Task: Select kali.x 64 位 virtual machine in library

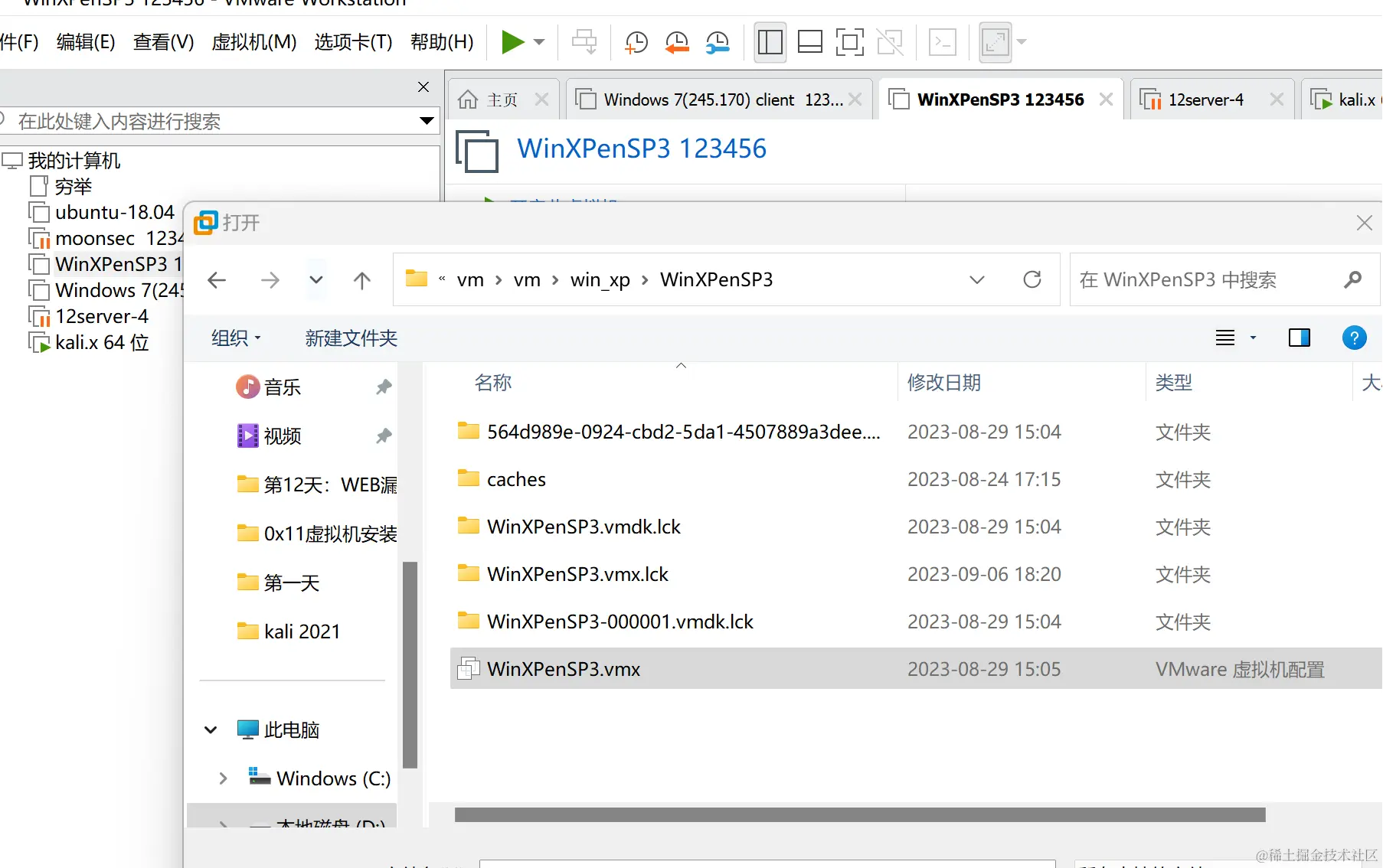Action: point(102,343)
